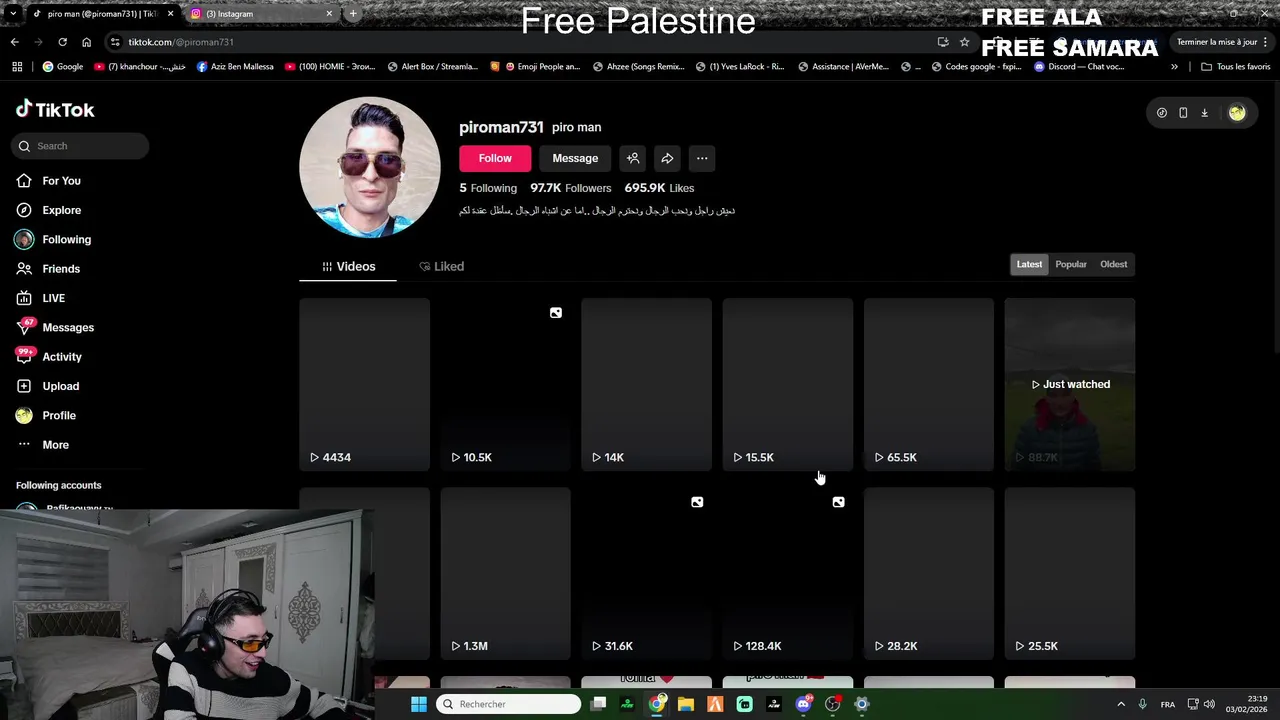This screenshot has height=720, width=1280.
Task: Focus the TikTok search box
Action: [81, 146]
